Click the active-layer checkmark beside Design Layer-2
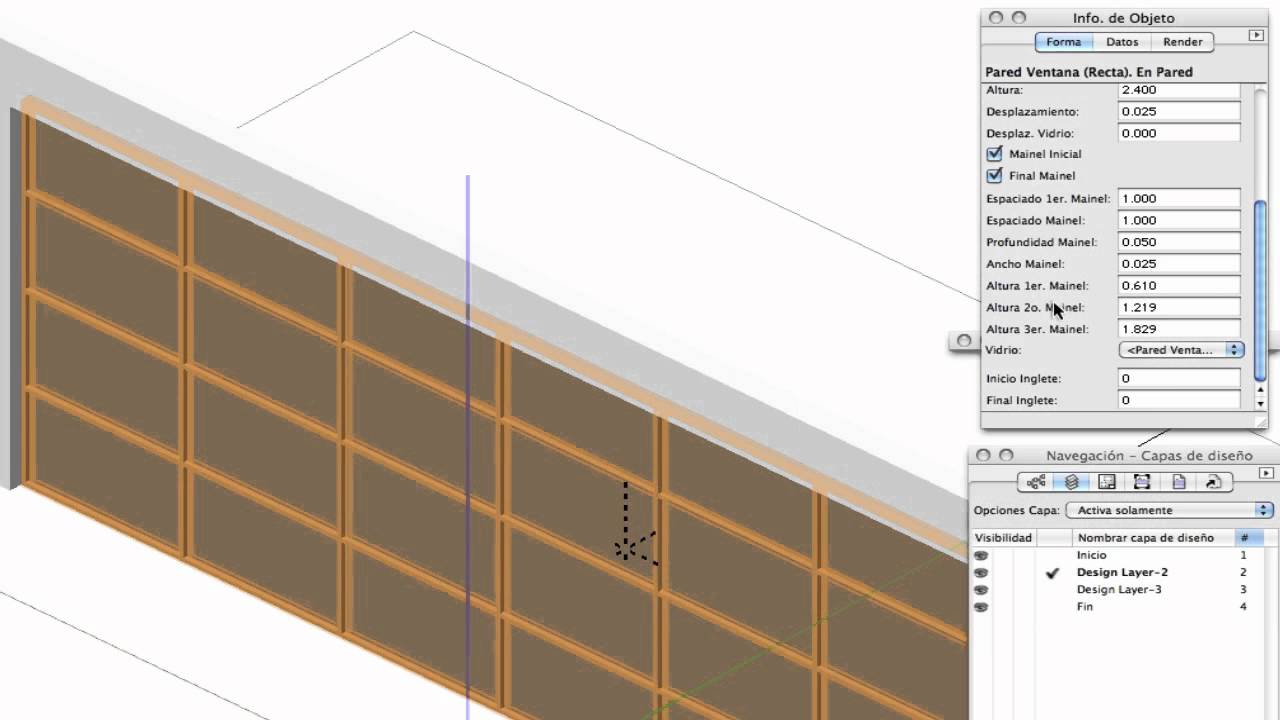Image resolution: width=1280 pixels, height=720 pixels. pyautogui.click(x=1052, y=573)
